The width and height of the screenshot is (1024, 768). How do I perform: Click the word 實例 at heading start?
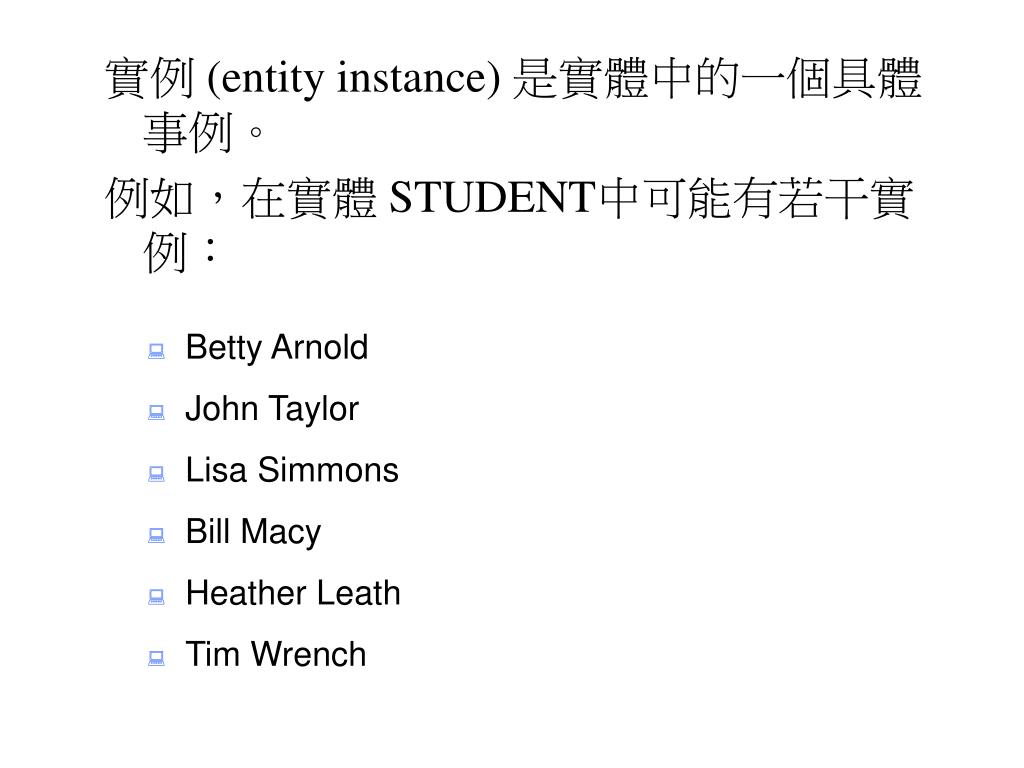click(150, 78)
